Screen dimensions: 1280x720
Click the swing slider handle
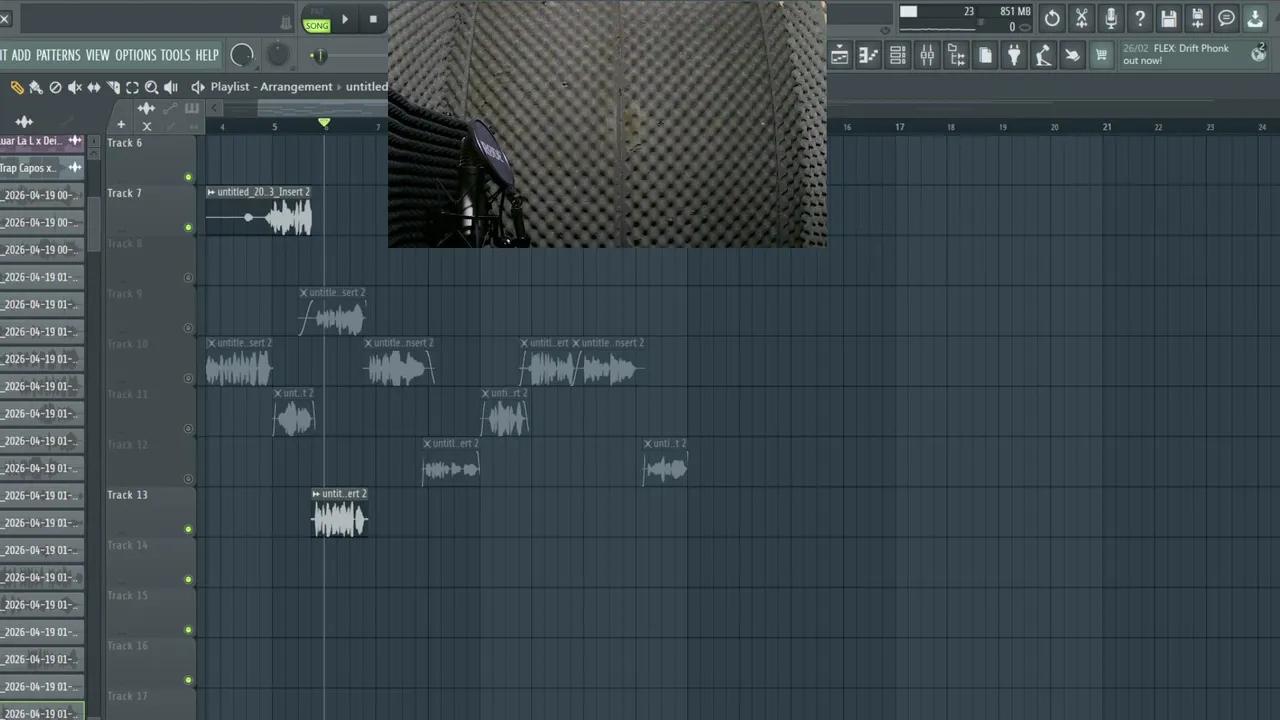(318, 55)
